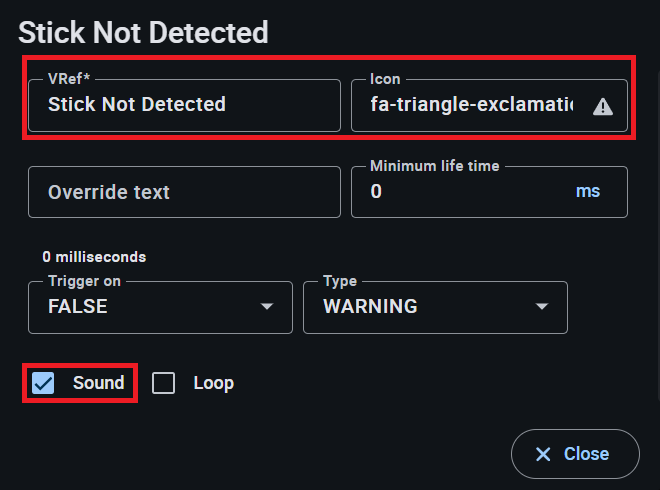Edit the Minimum life time value
Viewport: 660px width, 490px height.
coord(460,192)
